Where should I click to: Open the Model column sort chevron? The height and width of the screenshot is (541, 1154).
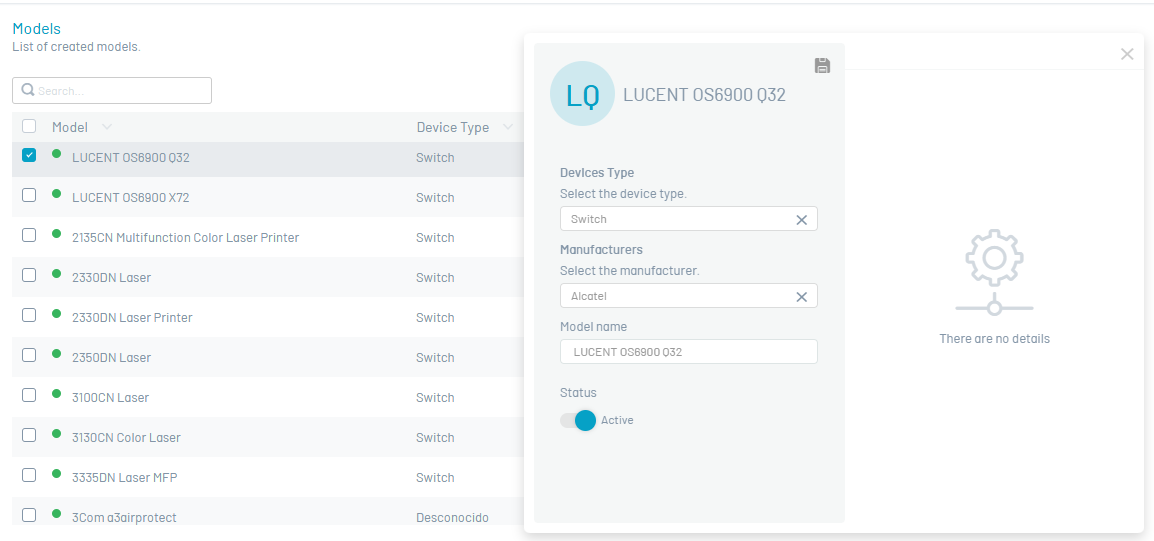[x=107, y=127]
